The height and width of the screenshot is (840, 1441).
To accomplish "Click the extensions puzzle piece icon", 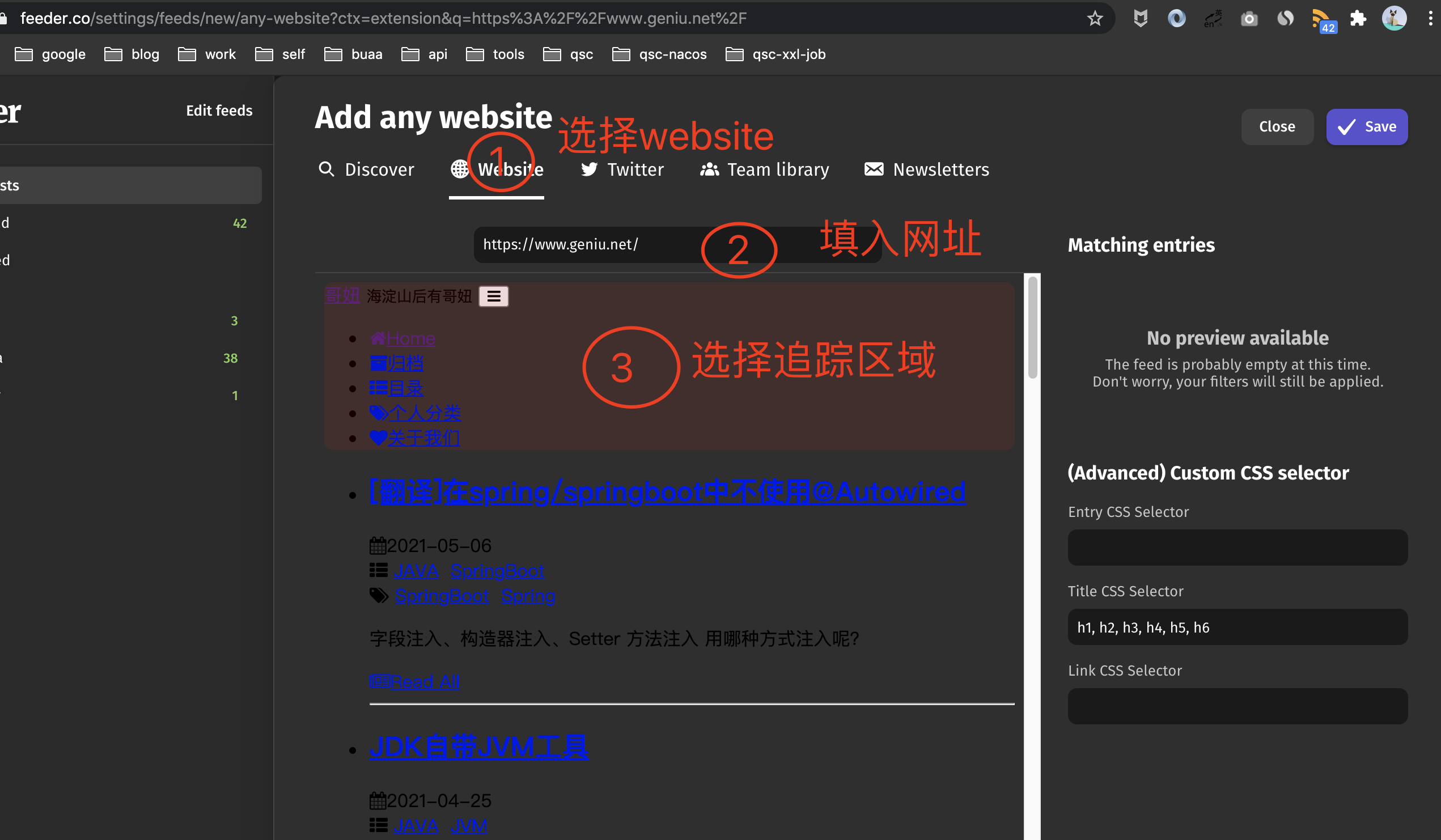I will click(x=1358, y=18).
